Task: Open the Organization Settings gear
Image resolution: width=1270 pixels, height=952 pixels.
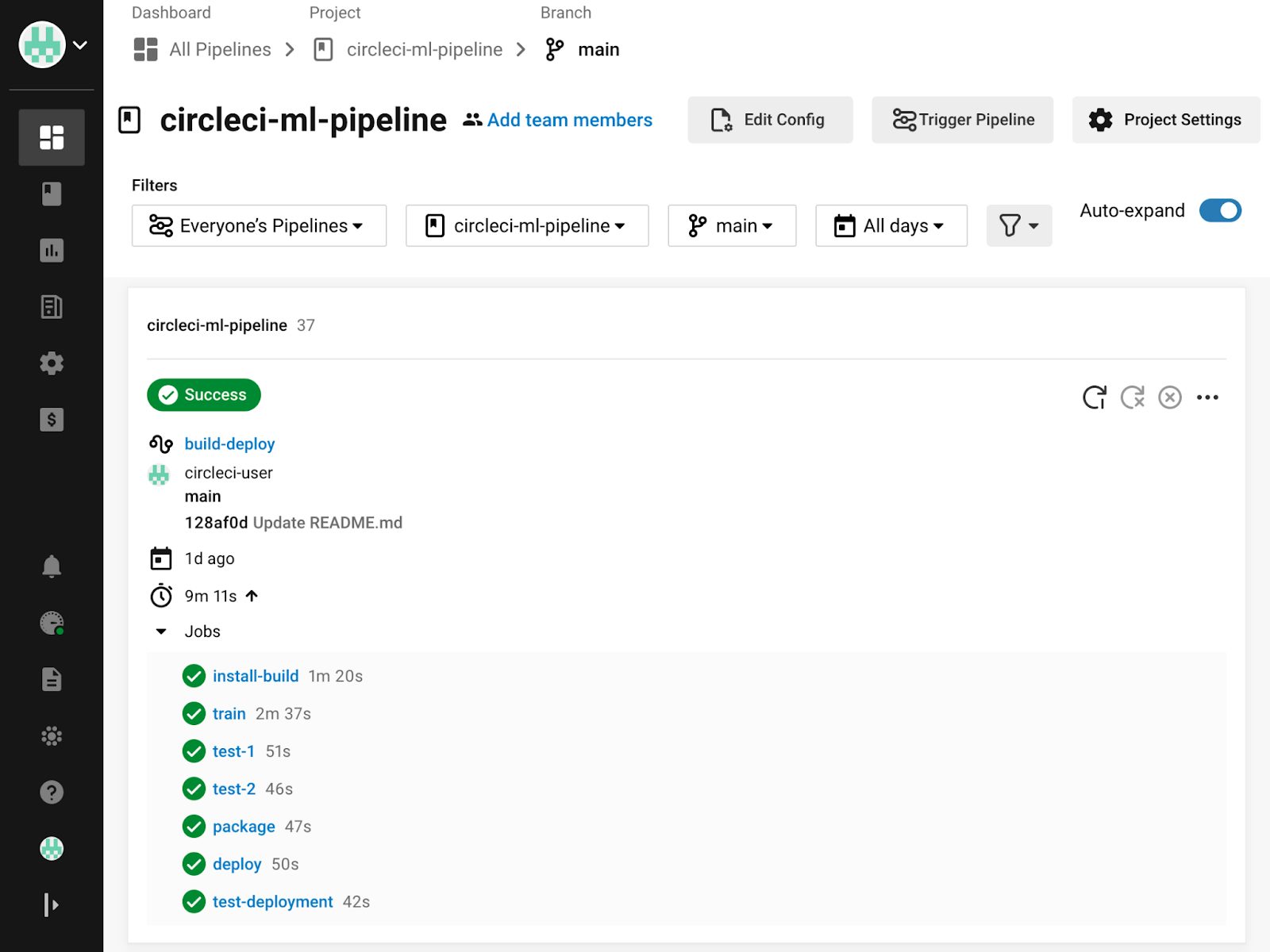Action: pos(52,363)
